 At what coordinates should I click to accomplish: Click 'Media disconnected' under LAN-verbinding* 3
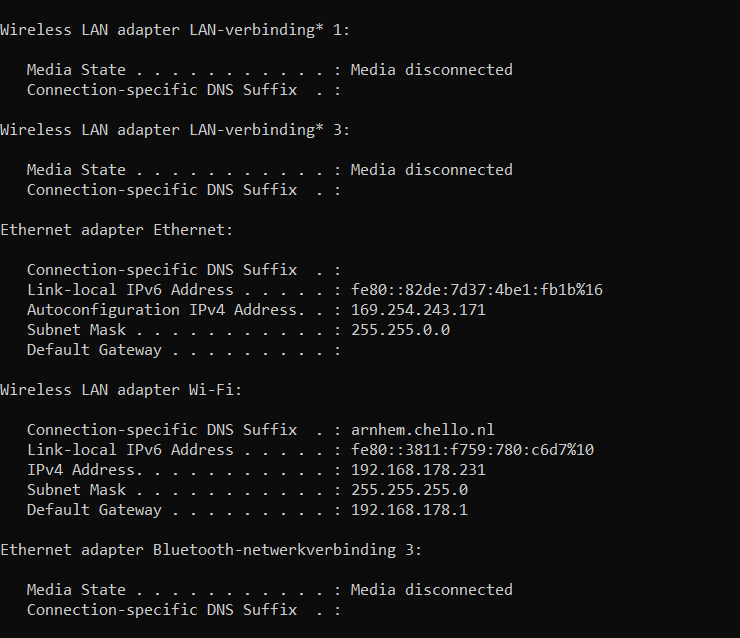431,170
